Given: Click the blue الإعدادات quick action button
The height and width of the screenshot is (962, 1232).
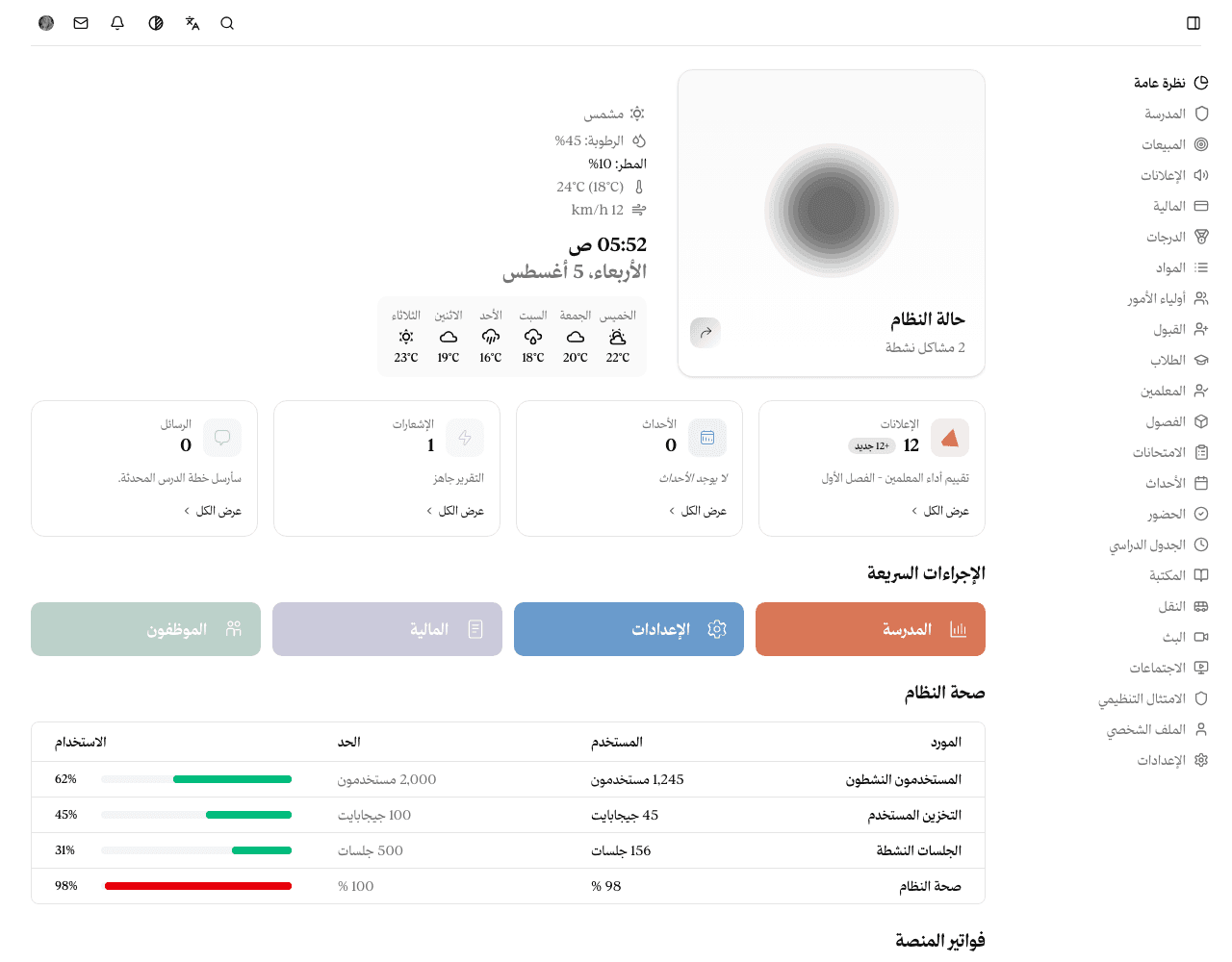Looking at the screenshot, I should 629,629.
